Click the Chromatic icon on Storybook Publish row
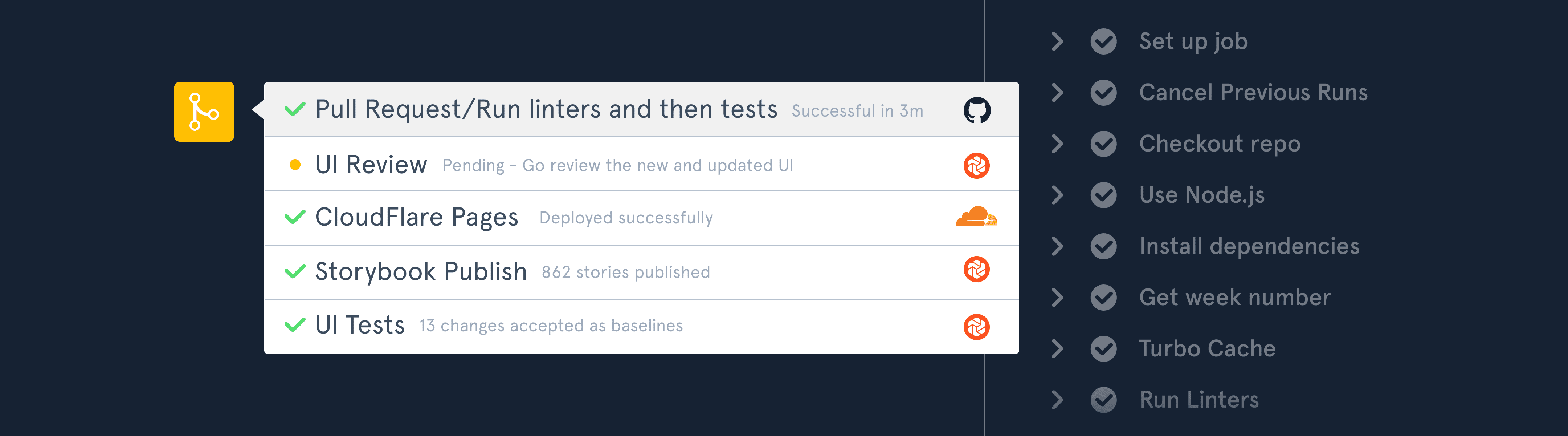This screenshot has width=1568, height=436. pyautogui.click(x=976, y=269)
